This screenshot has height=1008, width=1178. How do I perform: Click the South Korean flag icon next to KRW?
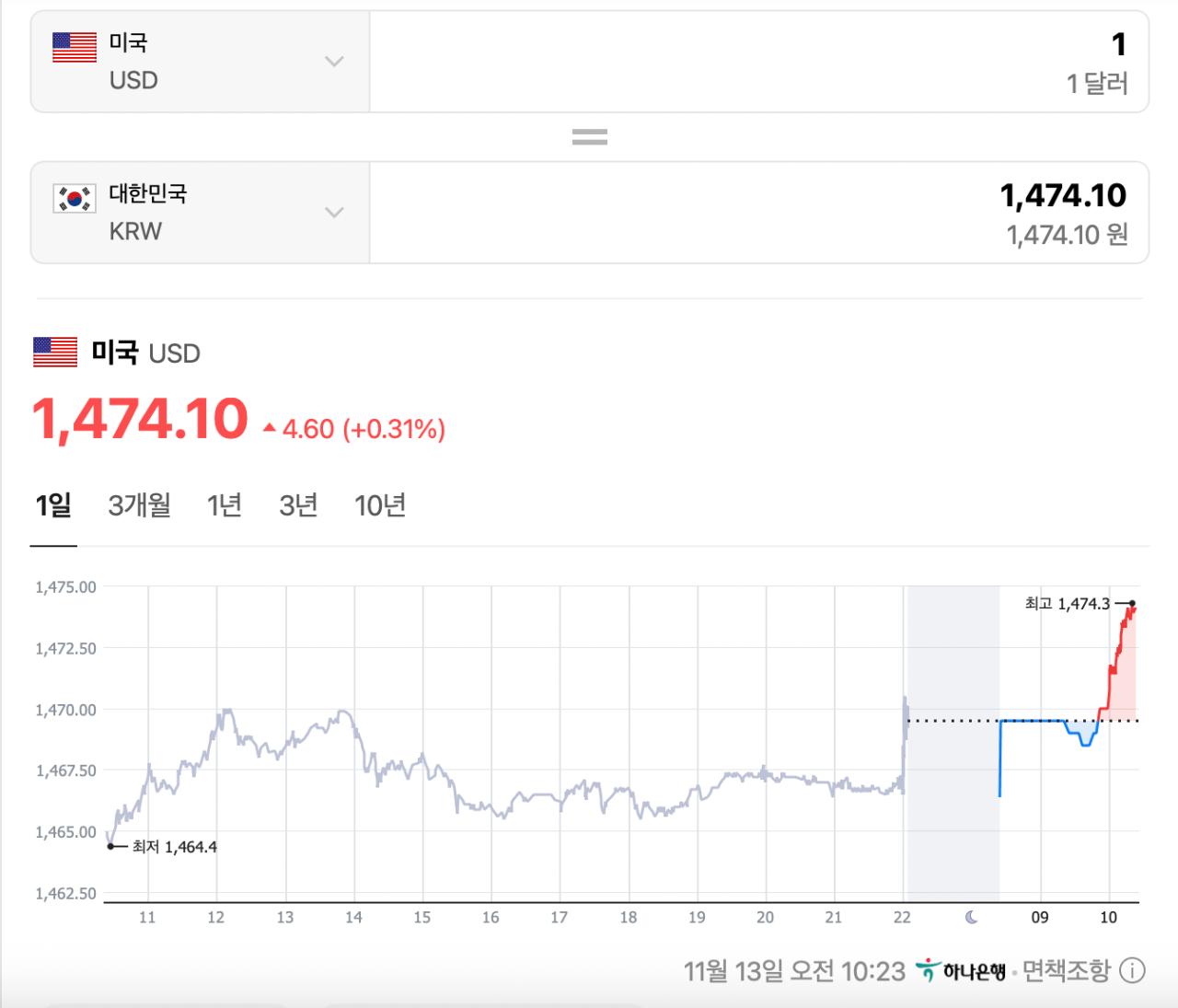coord(75,197)
